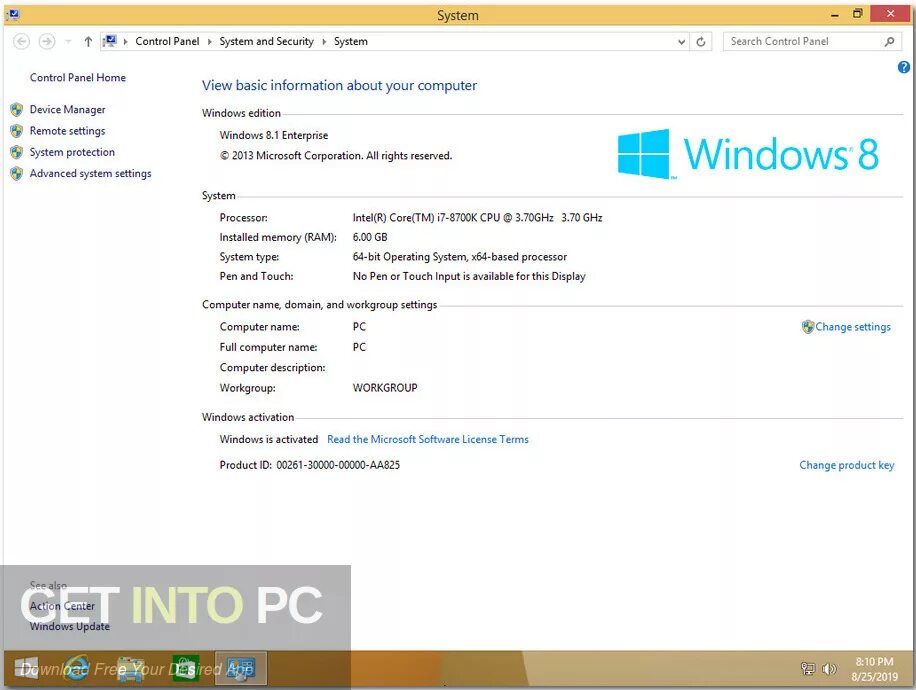Select the Windows 8.1 Enterprise text
The width and height of the screenshot is (916, 690).
coord(274,135)
